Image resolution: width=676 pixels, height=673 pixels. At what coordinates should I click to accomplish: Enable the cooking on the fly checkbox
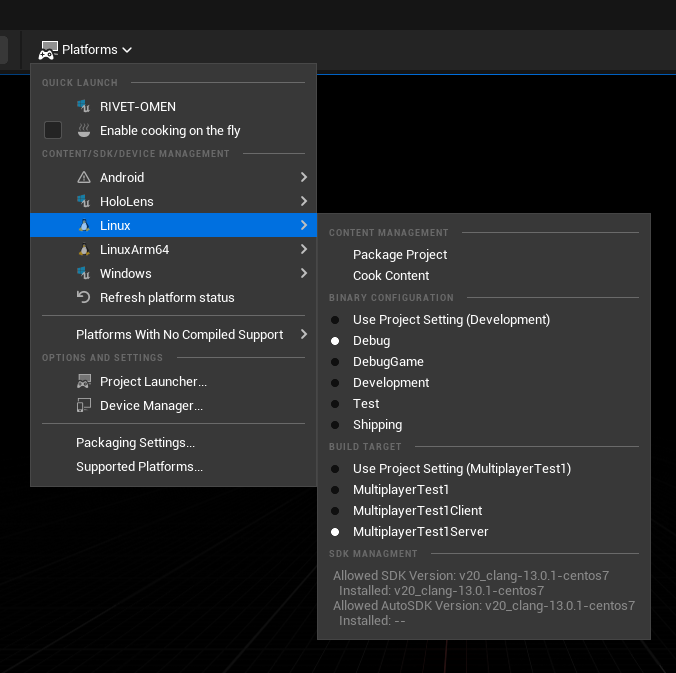coord(53,131)
